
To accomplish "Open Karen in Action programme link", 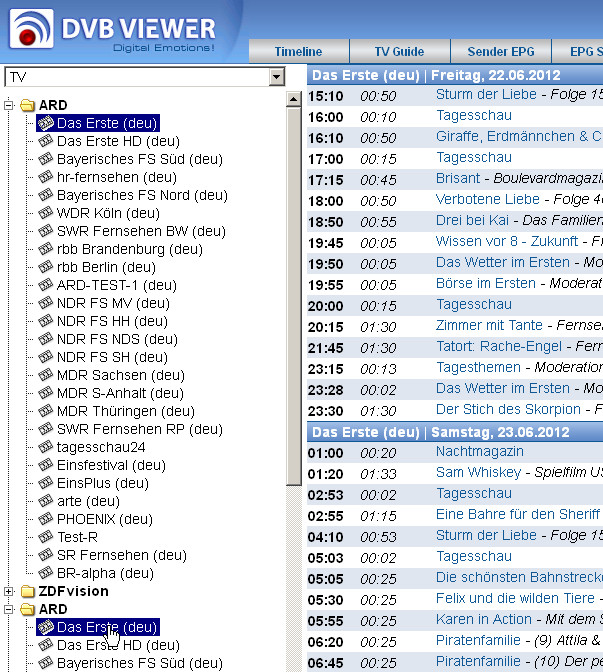I will coord(483,619).
